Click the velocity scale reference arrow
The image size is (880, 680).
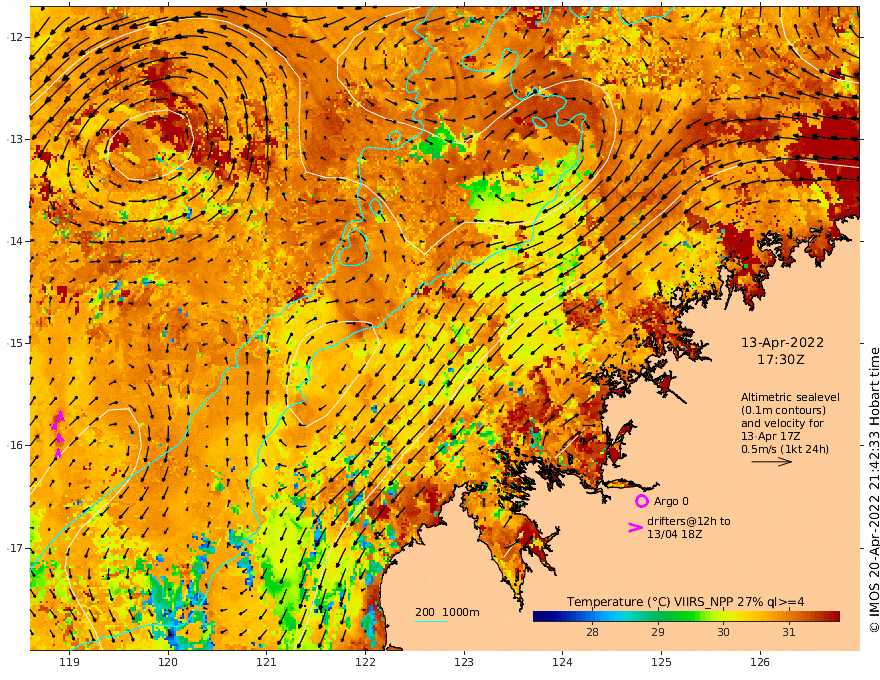[x=771, y=462]
